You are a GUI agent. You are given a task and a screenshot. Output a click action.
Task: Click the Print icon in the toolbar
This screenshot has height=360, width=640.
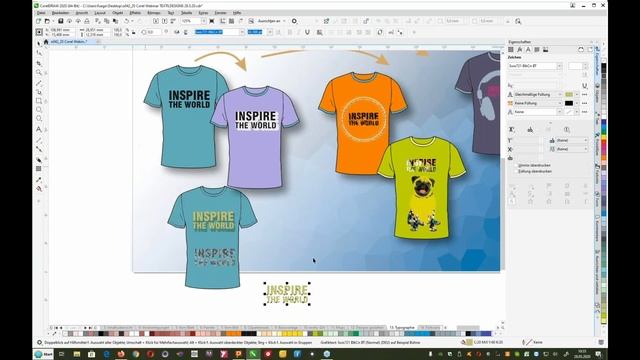coord(87,21)
